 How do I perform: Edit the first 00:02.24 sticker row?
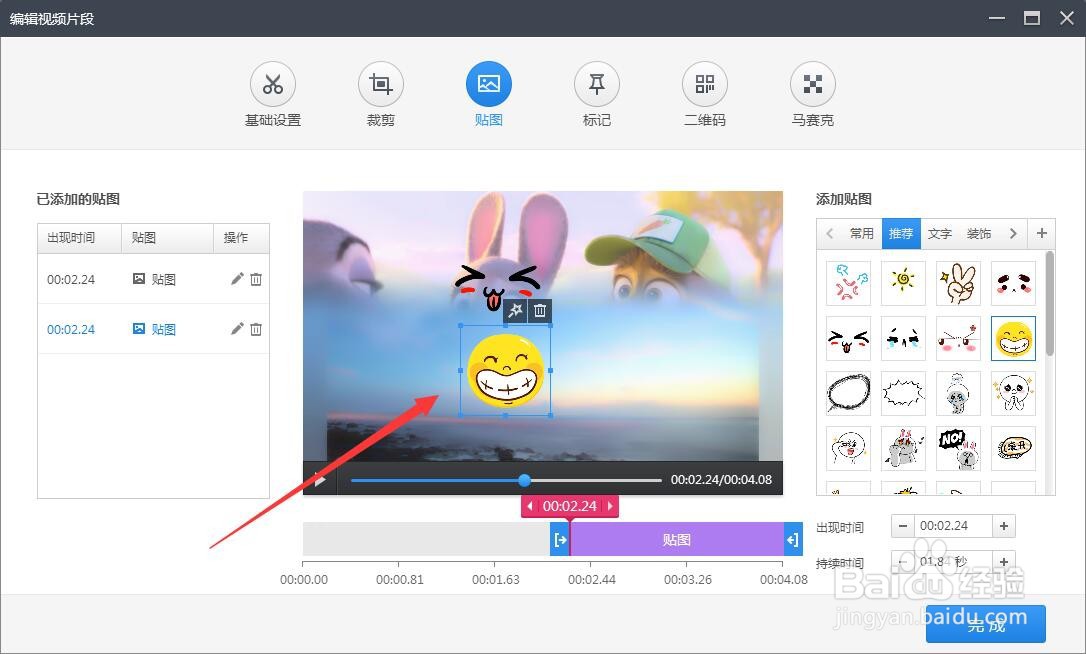237,279
